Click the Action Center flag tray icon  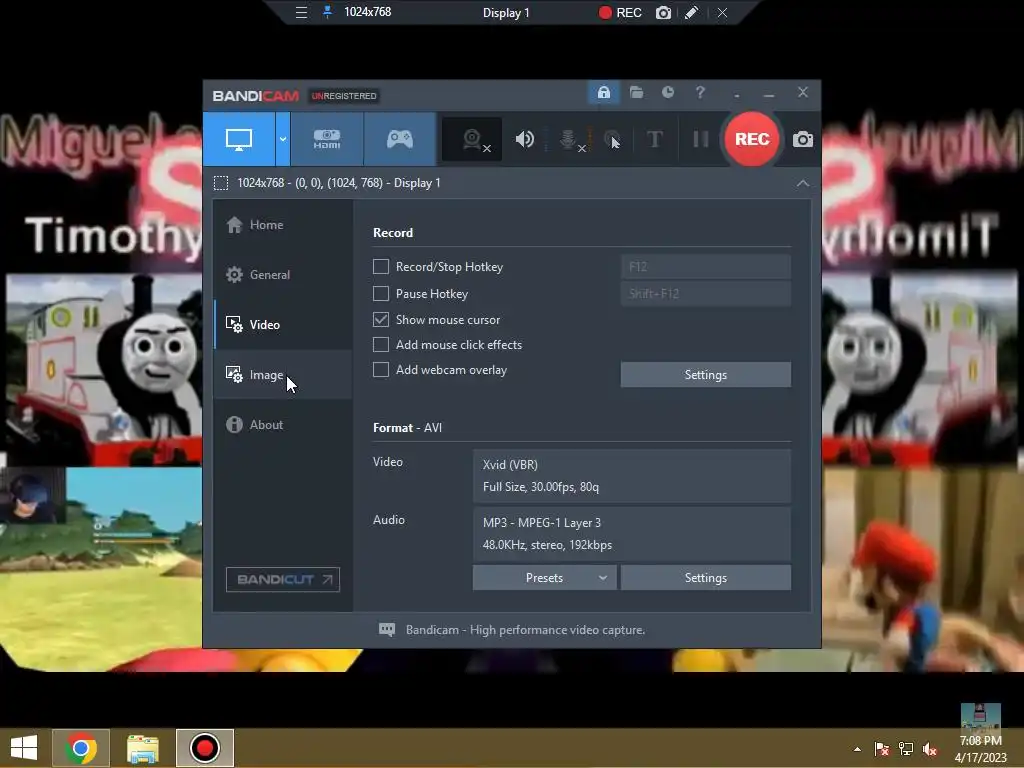(x=882, y=749)
